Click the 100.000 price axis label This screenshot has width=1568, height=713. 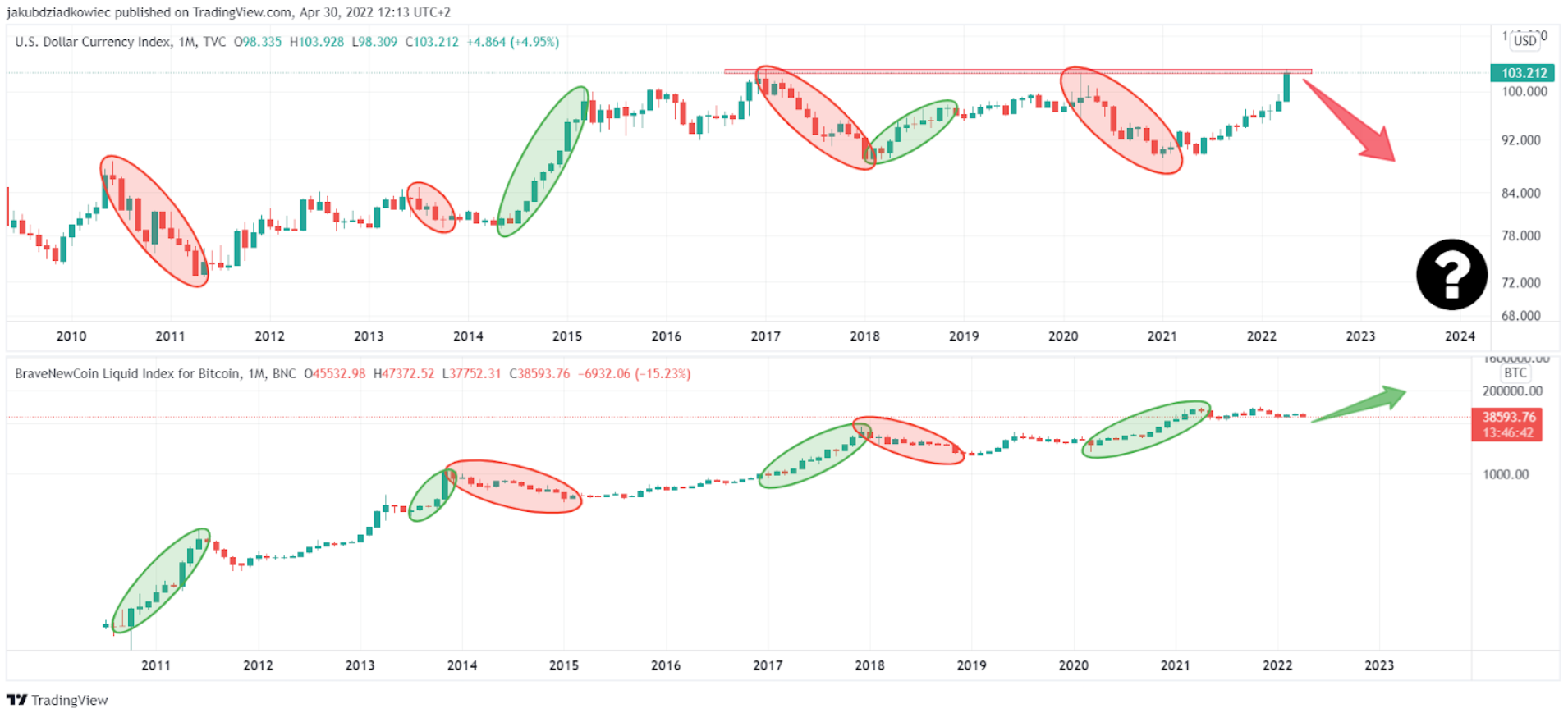click(x=1524, y=92)
